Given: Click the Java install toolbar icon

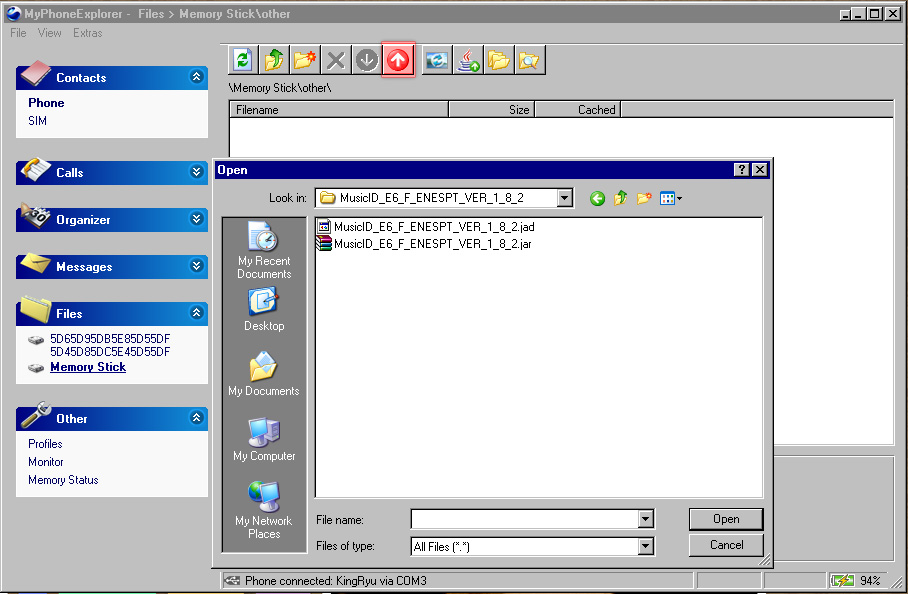Looking at the screenshot, I should (467, 61).
